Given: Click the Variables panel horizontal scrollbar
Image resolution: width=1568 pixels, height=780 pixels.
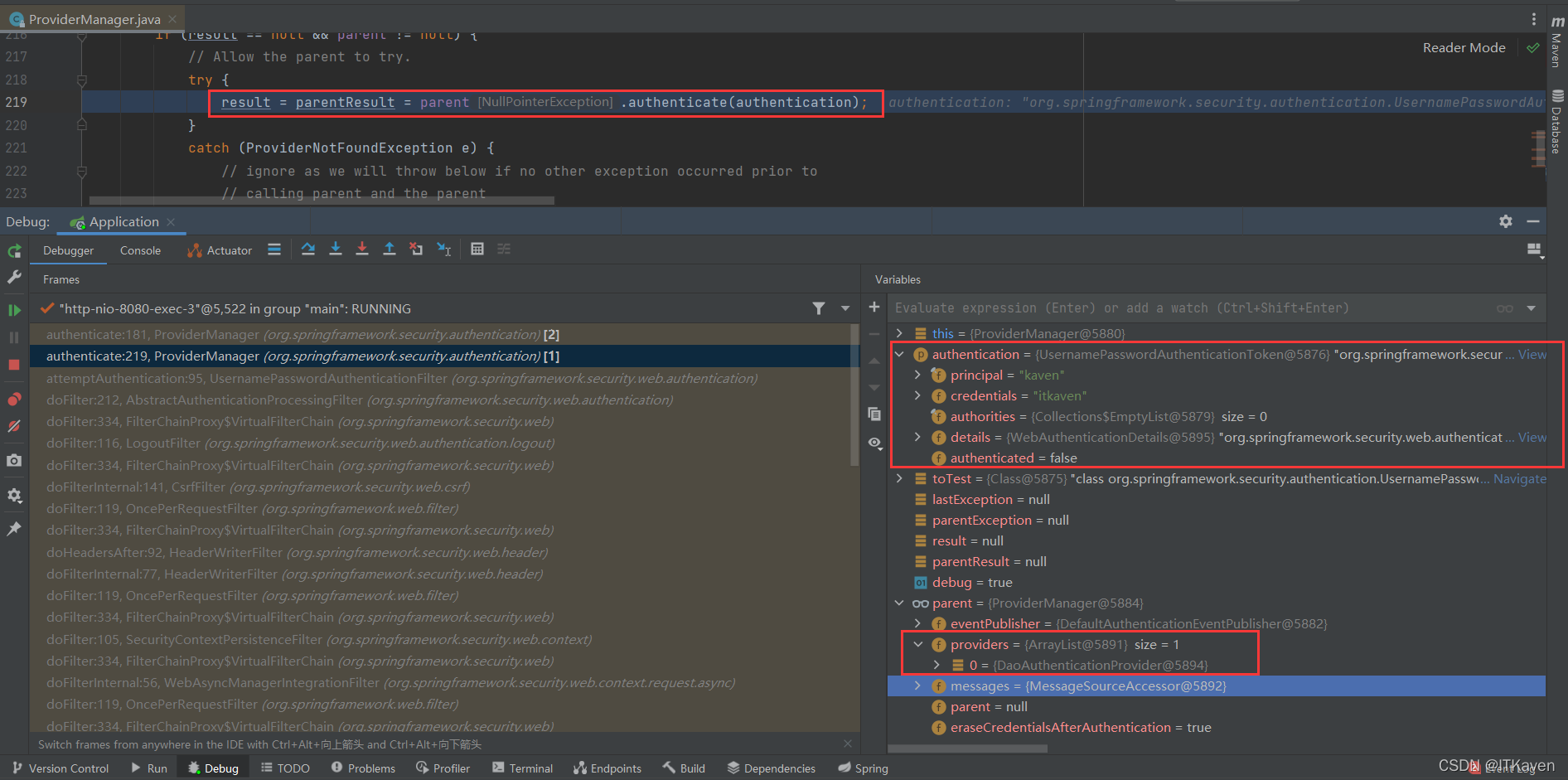Looking at the screenshot, I should pyautogui.click(x=967, y=748).
